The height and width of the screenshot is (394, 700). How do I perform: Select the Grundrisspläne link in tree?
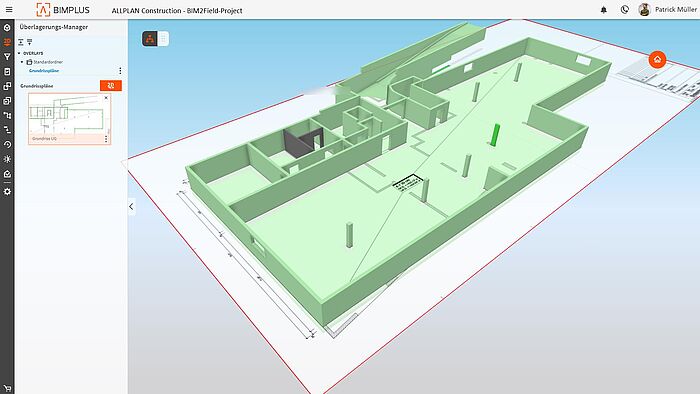[44, 71]
